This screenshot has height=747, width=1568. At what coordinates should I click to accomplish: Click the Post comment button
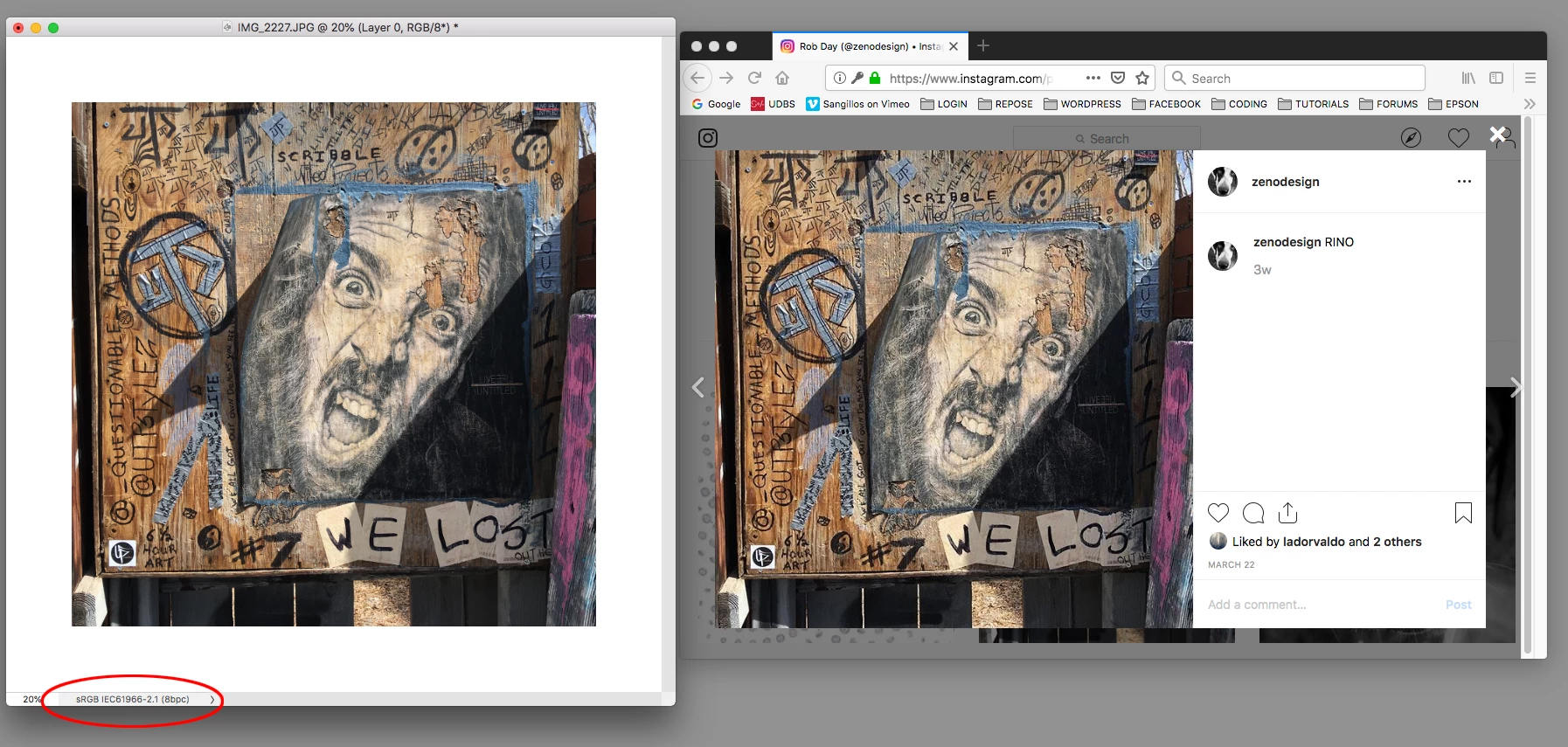click(x=1458, y=605)
